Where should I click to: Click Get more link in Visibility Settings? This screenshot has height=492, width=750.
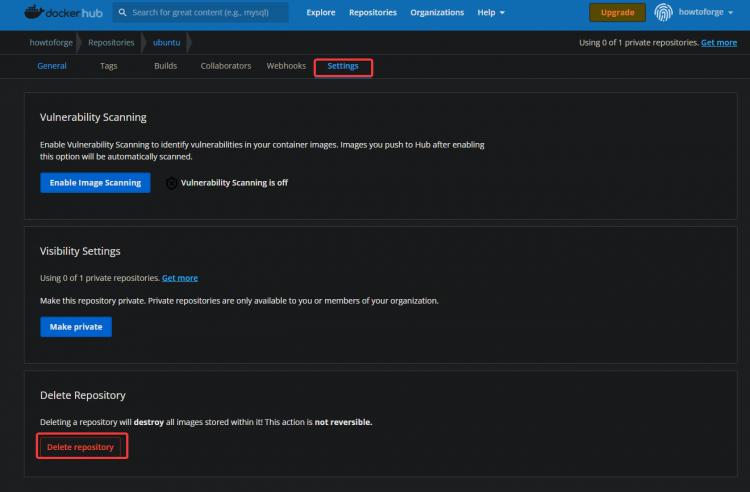tap(180, 278)
